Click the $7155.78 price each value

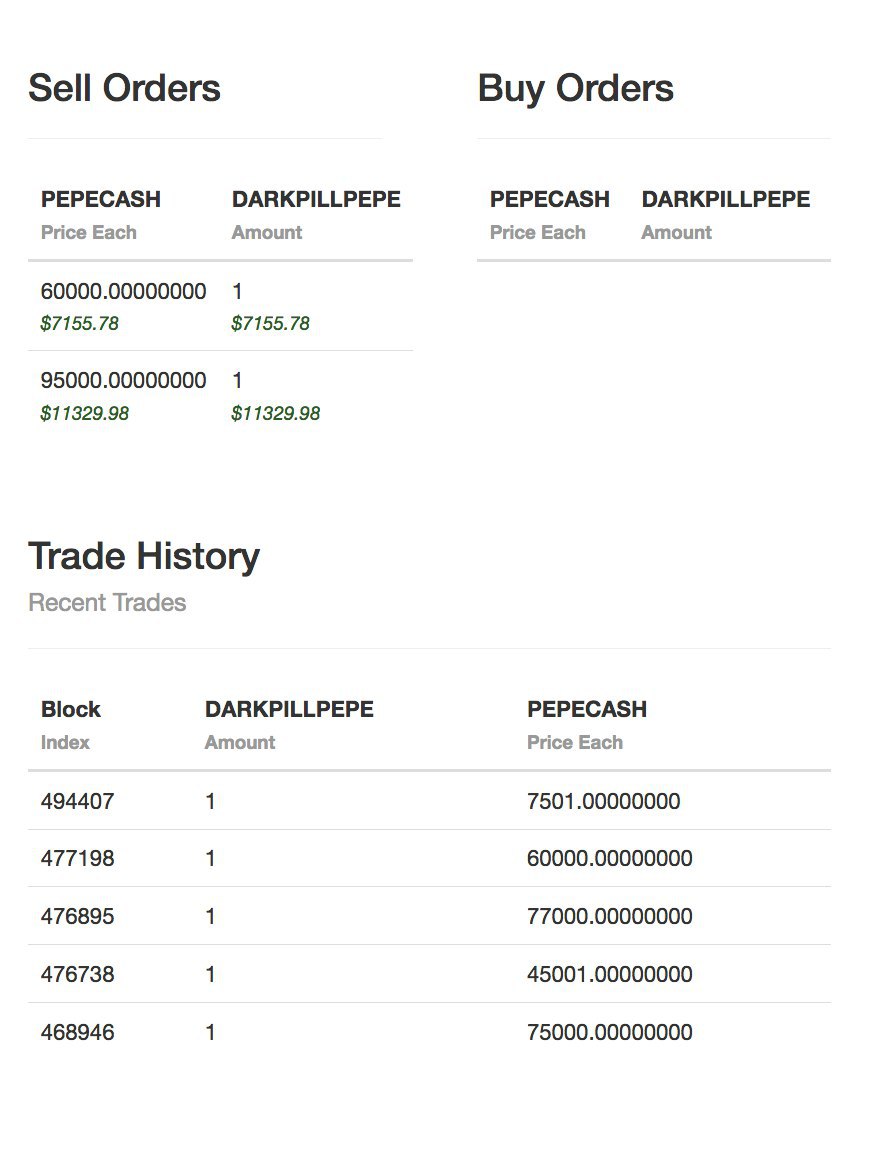click(x=79, y=324)
